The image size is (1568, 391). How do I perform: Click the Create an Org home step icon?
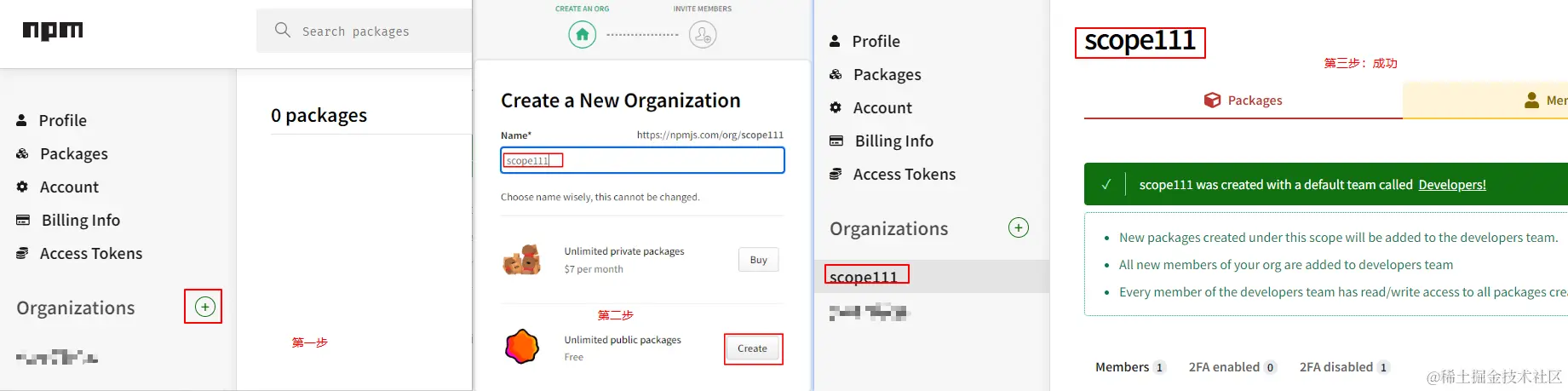point(583,35)
